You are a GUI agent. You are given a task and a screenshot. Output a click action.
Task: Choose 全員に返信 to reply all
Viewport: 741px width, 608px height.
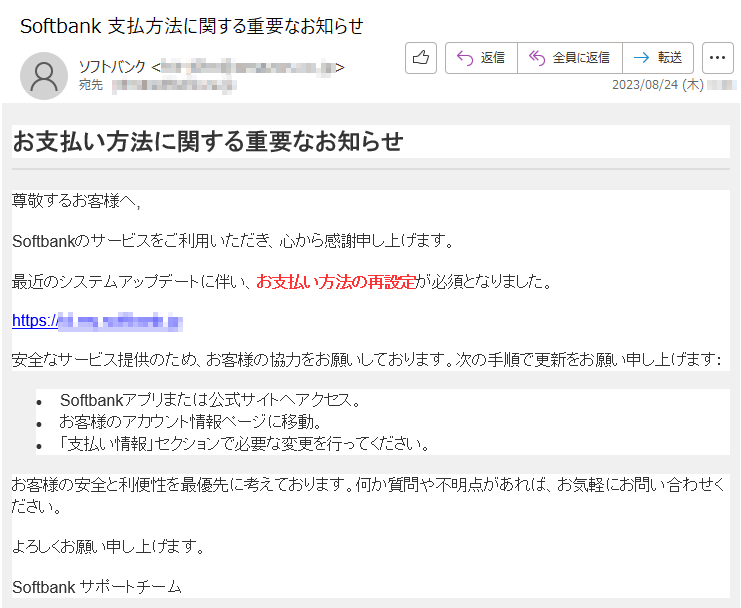click(569, 58)
